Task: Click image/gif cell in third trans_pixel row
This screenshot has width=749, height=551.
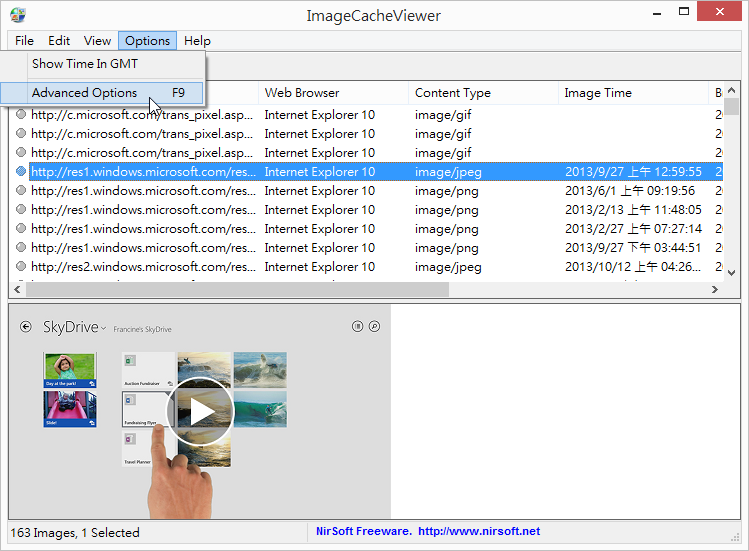Action: click(443, 153)
